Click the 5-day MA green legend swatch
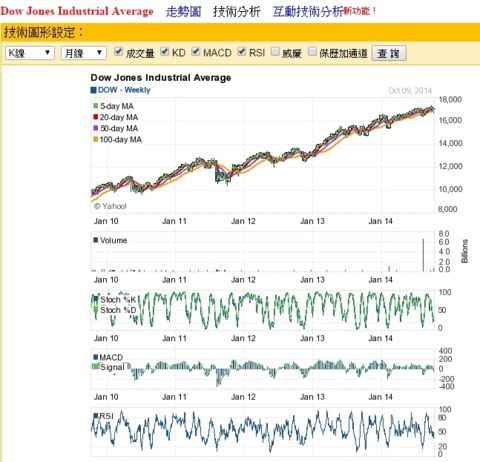Screen dimensions: 480x462 click(96, 106)
